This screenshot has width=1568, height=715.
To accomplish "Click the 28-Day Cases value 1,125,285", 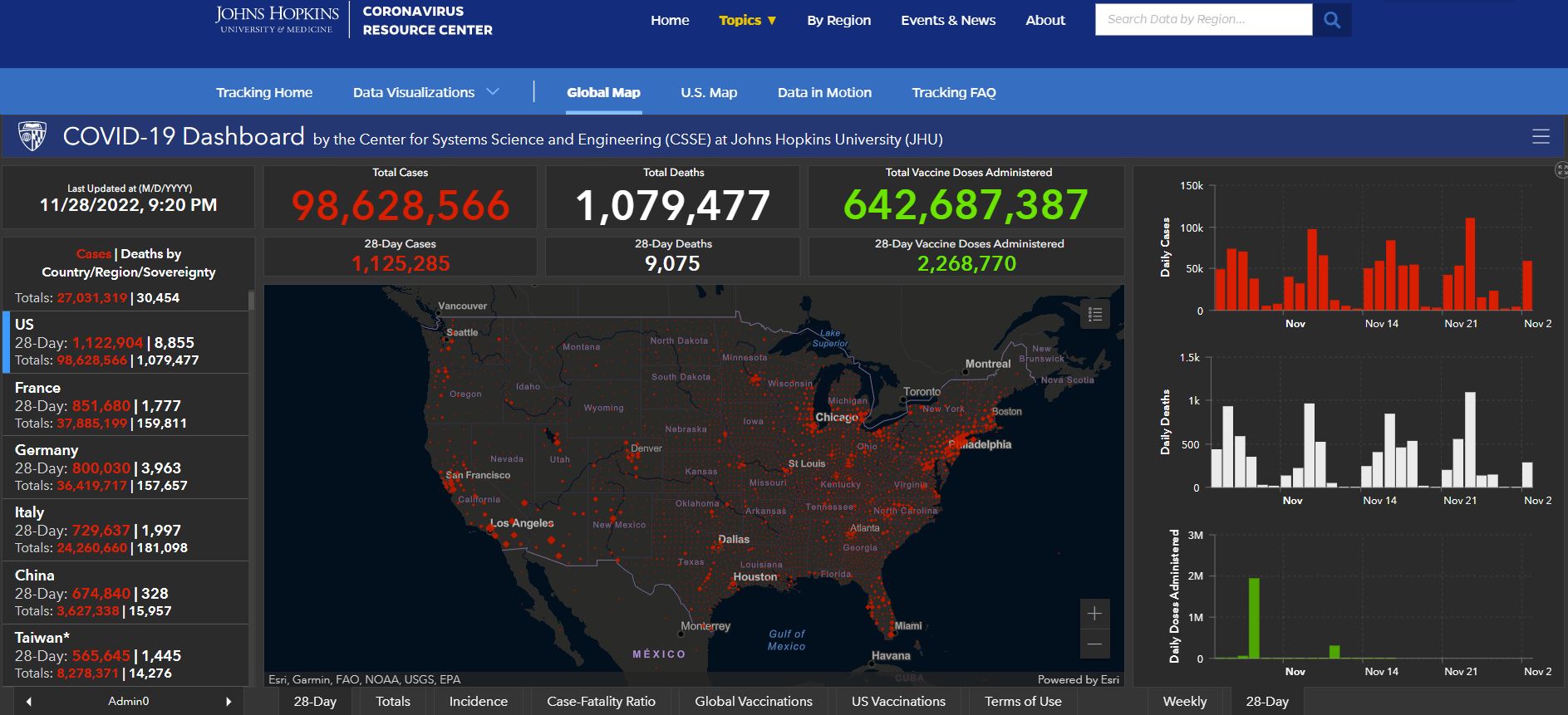I will (401, 263).
